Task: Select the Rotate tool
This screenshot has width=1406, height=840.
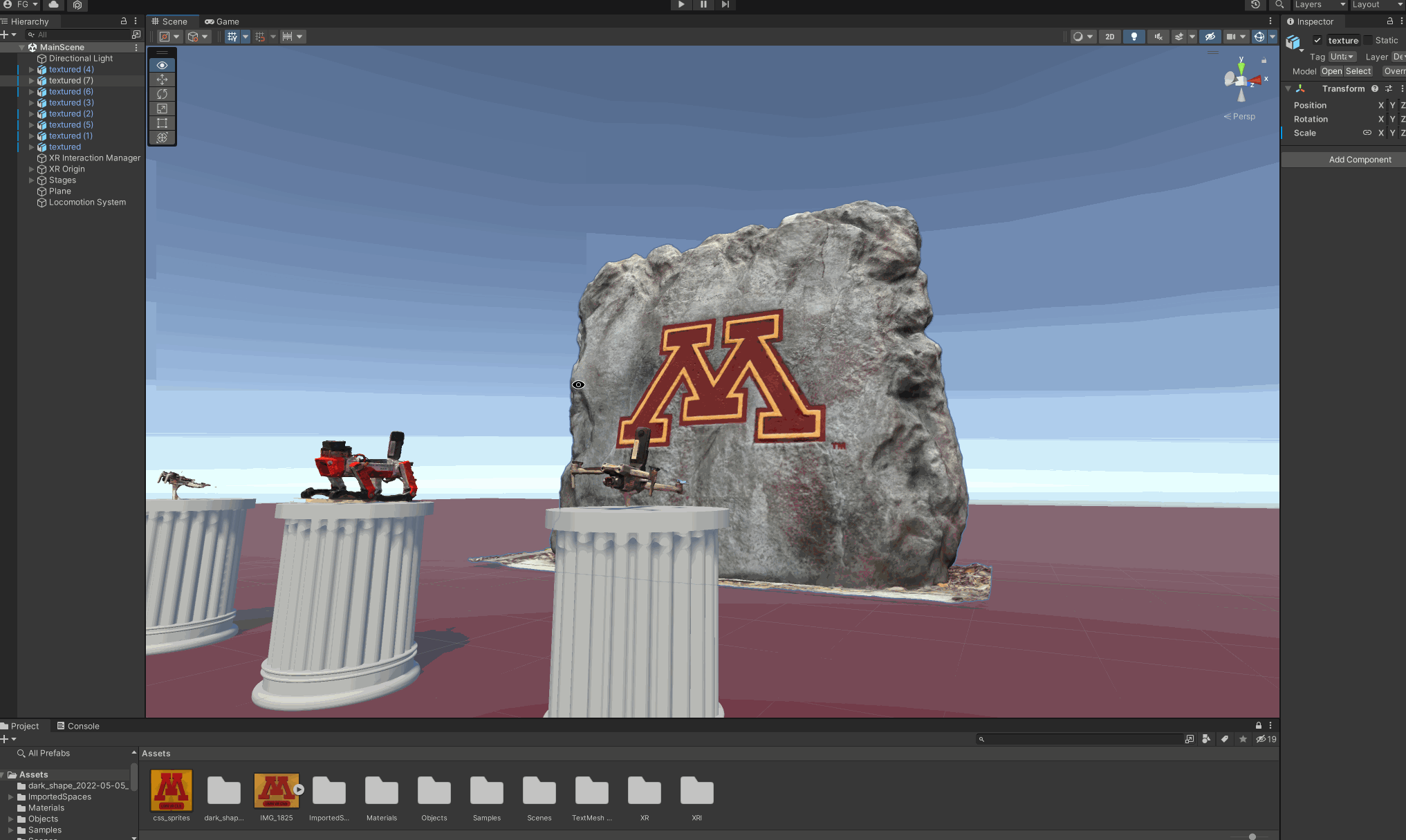Action: pos(162,94)
